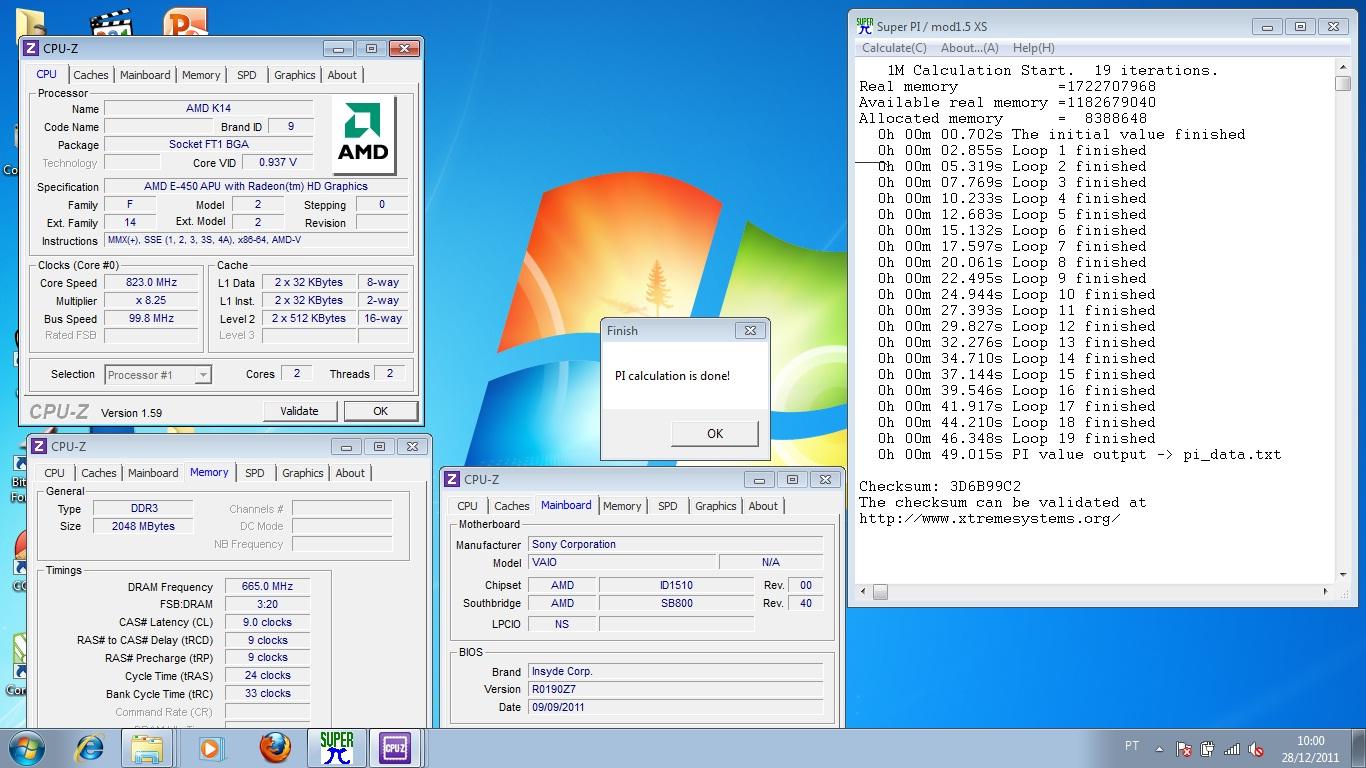
Task: Click the power plug tray icon
Action: click(1208, 748)
